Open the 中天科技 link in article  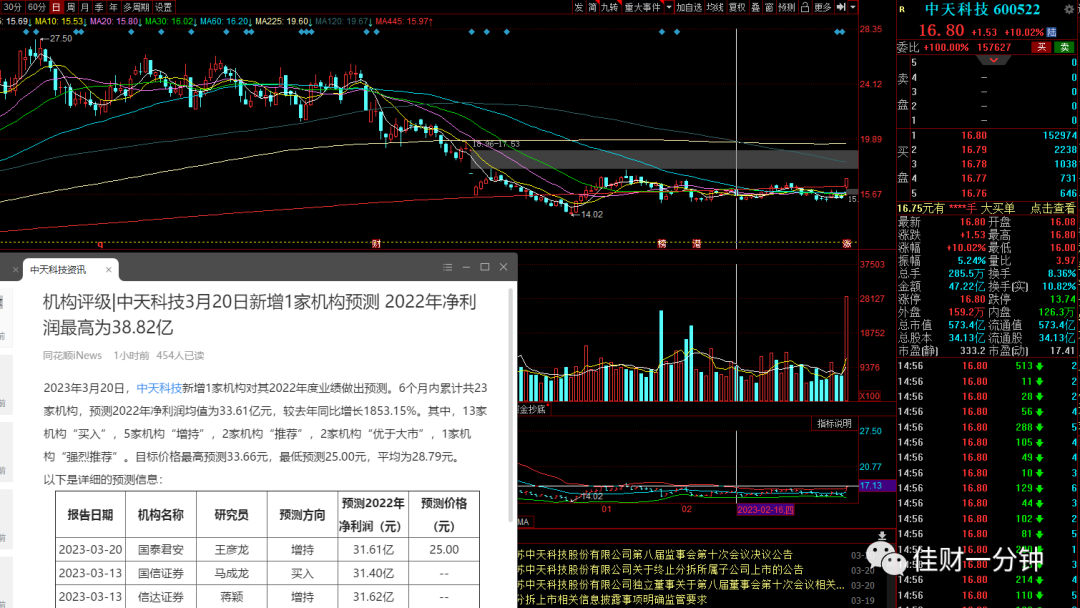(159, 388)
